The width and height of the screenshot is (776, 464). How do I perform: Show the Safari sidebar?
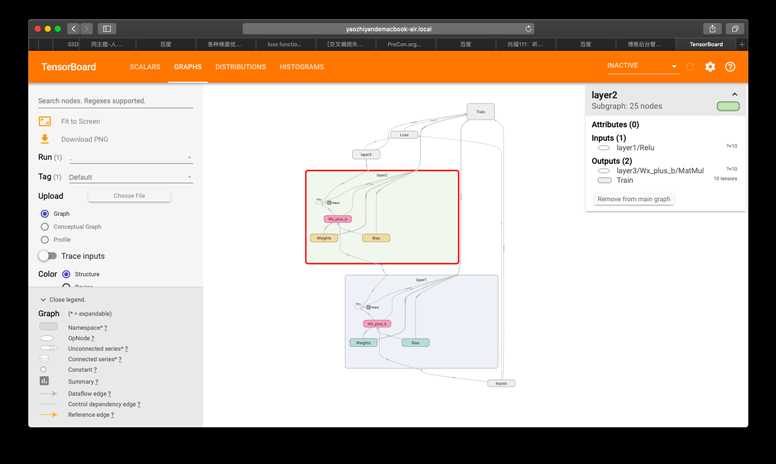[x=107, y=29]
